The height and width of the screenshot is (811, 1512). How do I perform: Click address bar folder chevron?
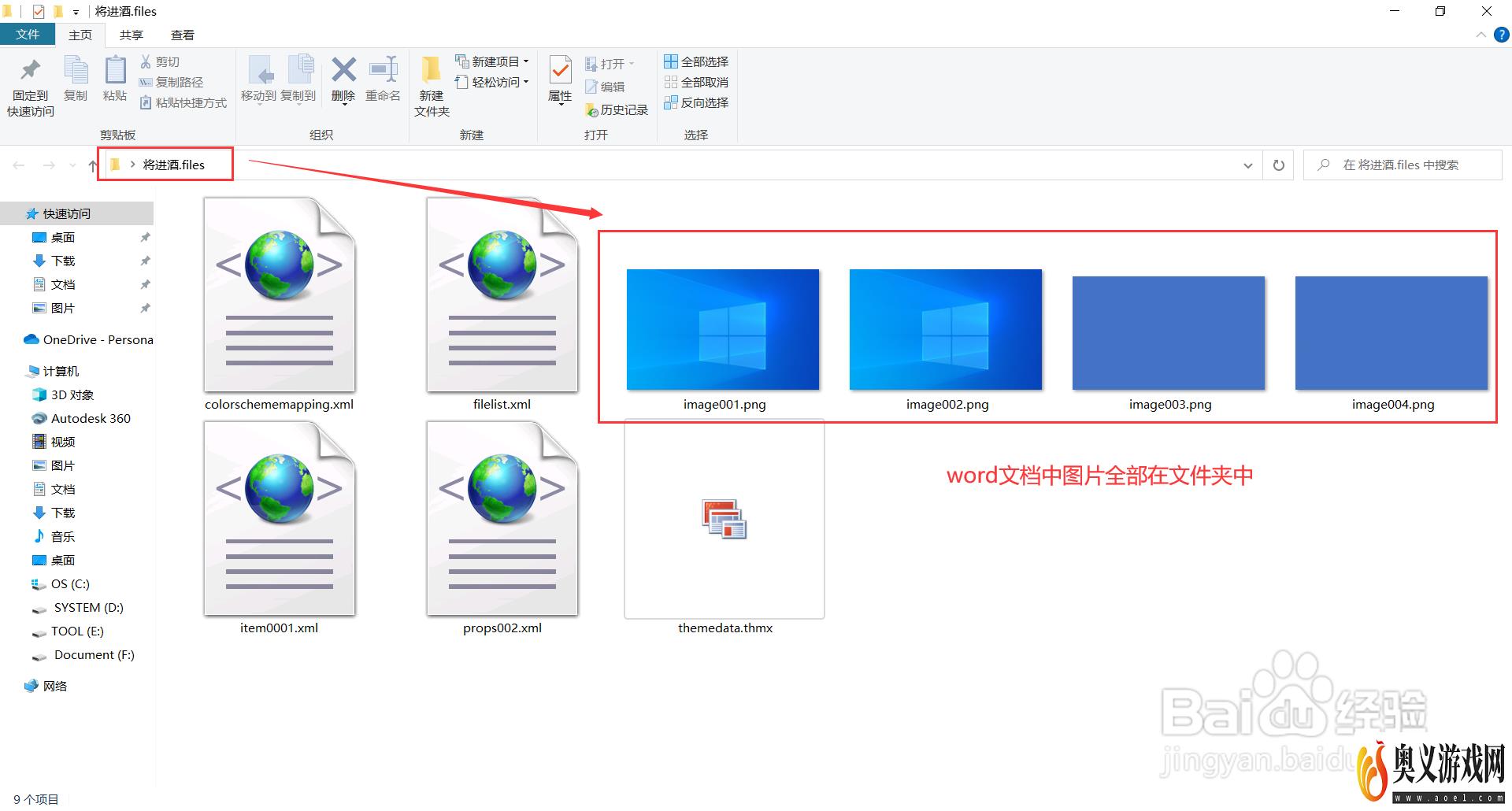(132, 165)
